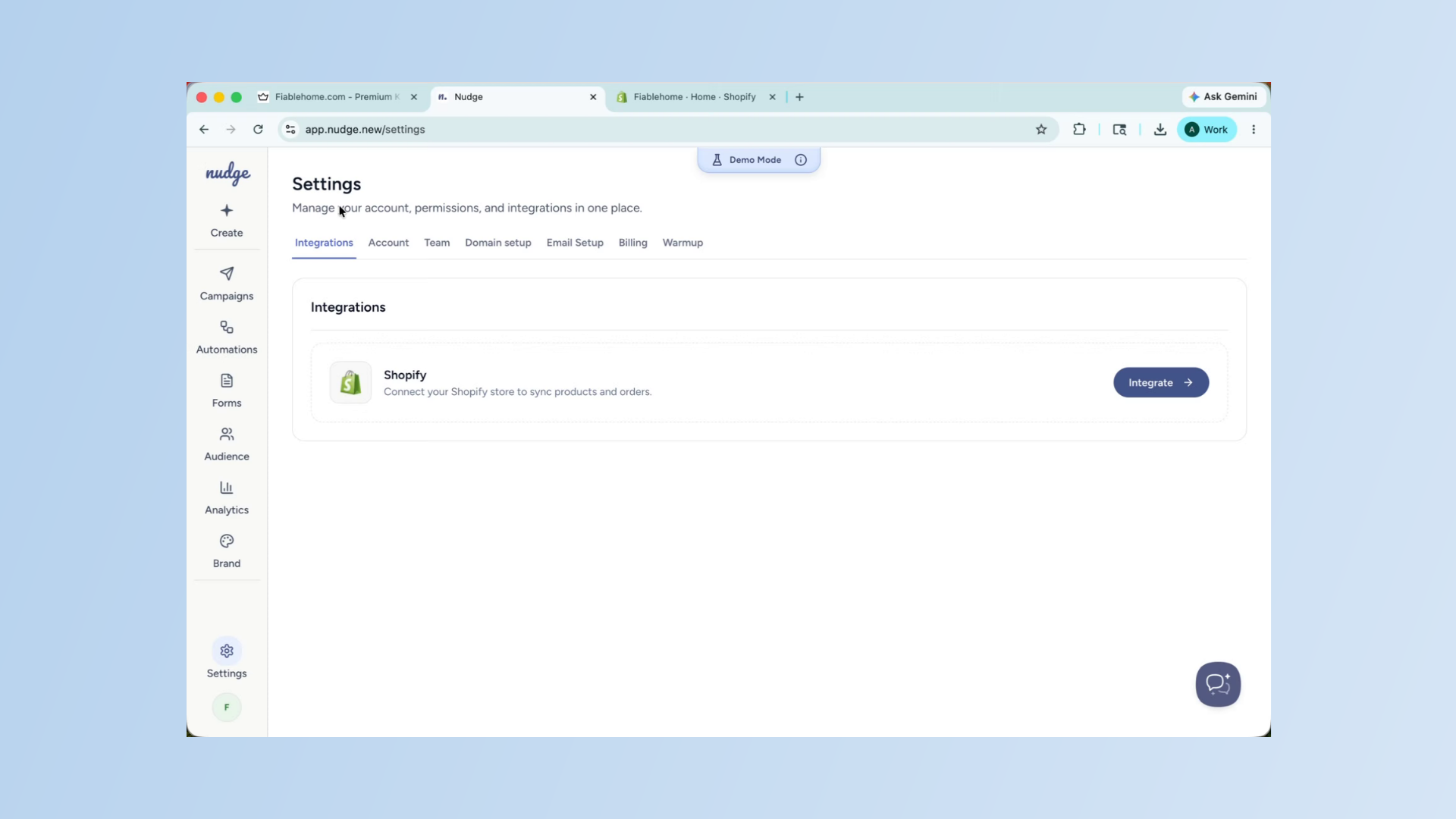1456x819 pixels.
Task: Click the Demo Mode info icon
Action: (801, 160)
